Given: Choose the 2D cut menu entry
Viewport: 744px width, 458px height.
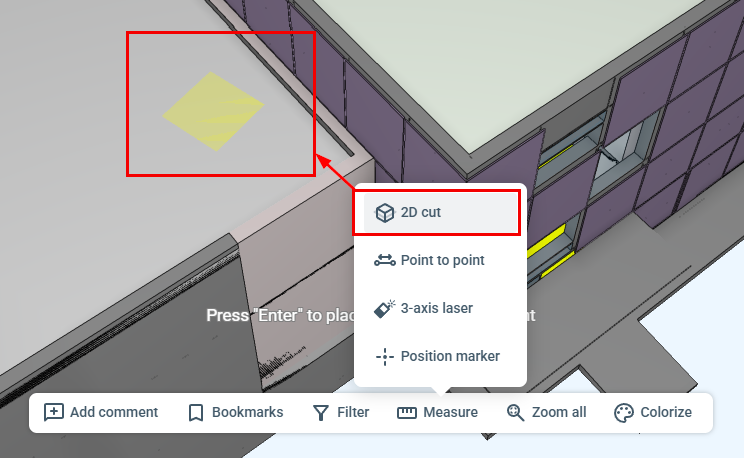Looking at the screenshot, I should click(x=440, y=213).
